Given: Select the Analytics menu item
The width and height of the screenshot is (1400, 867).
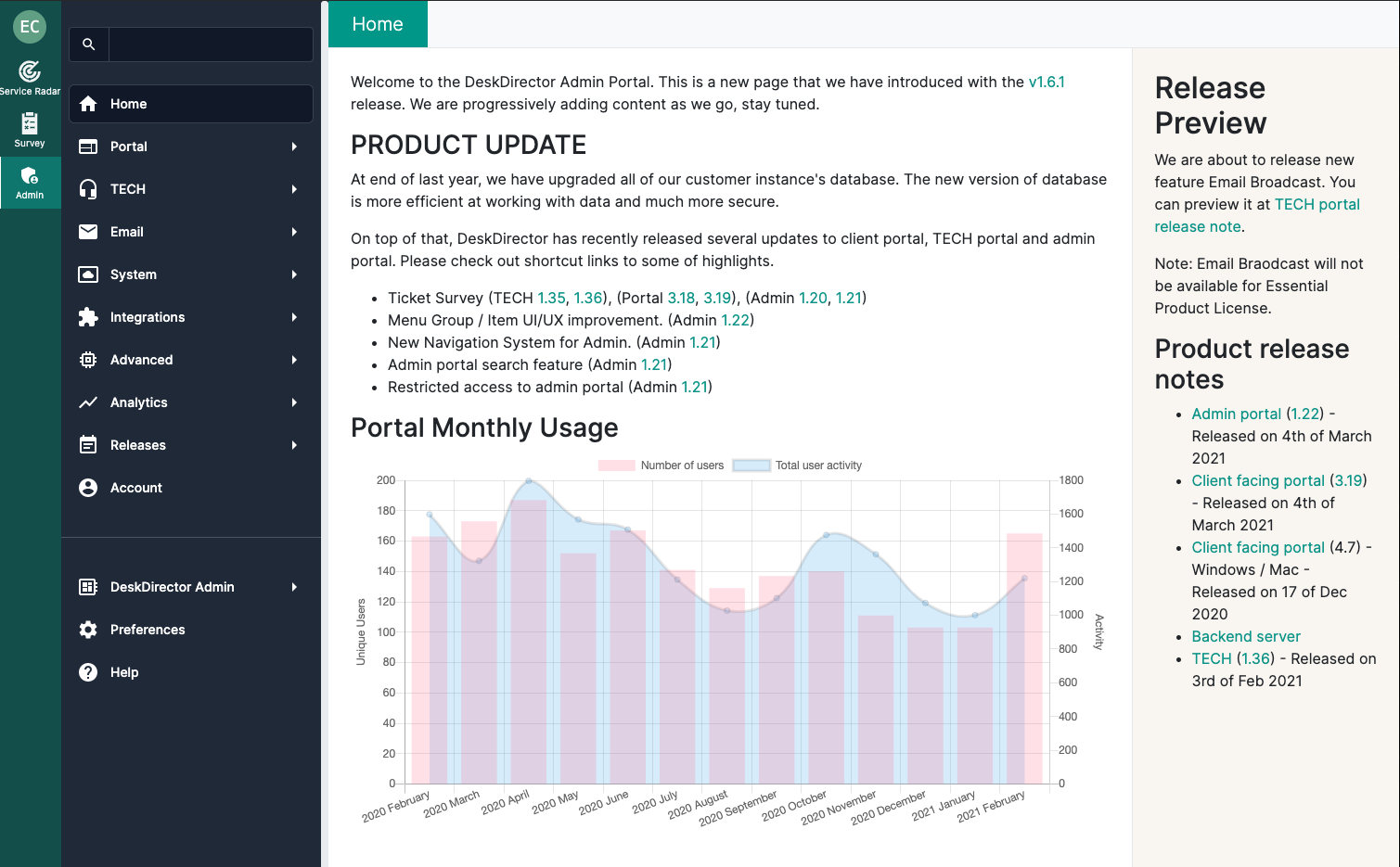Looking at the screenshot, I should 139,402.
